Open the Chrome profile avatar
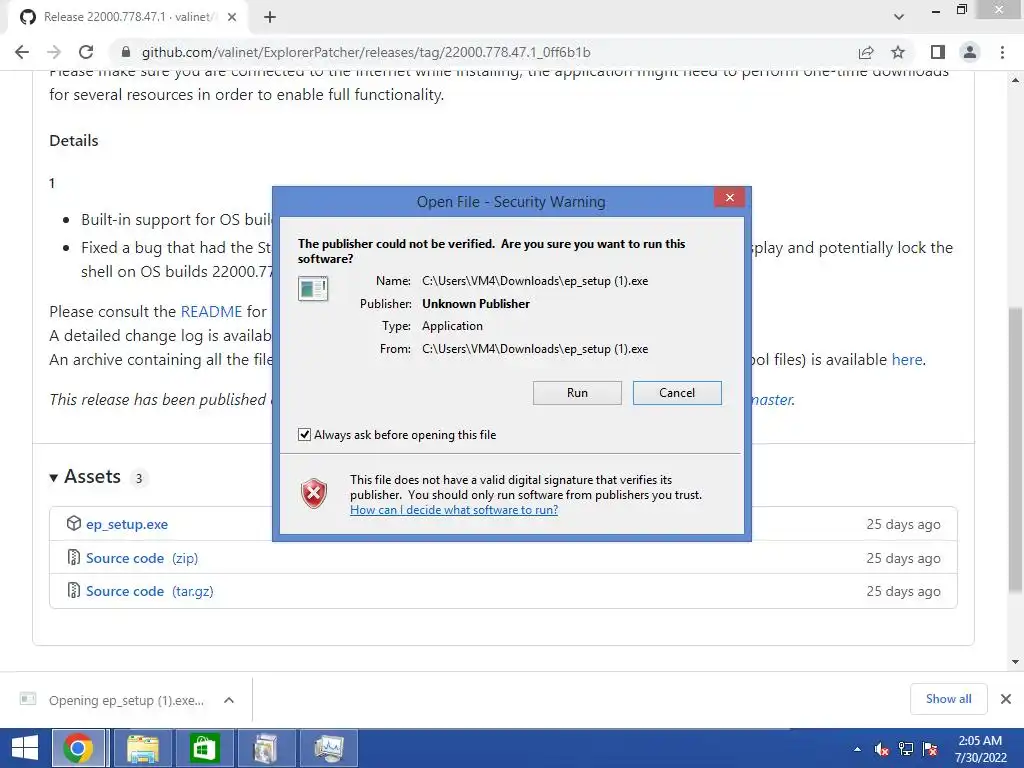The width and height of the screenshot is (1024, 768). [x=970, y=52]
